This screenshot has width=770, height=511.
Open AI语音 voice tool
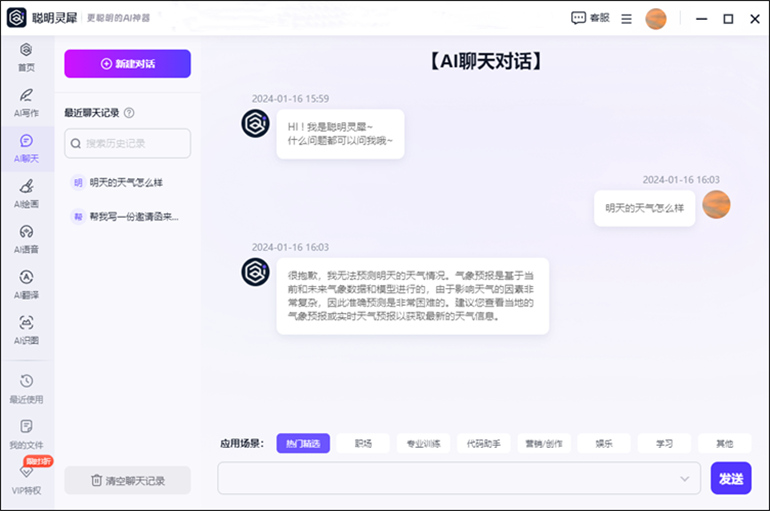coord(26,240)
